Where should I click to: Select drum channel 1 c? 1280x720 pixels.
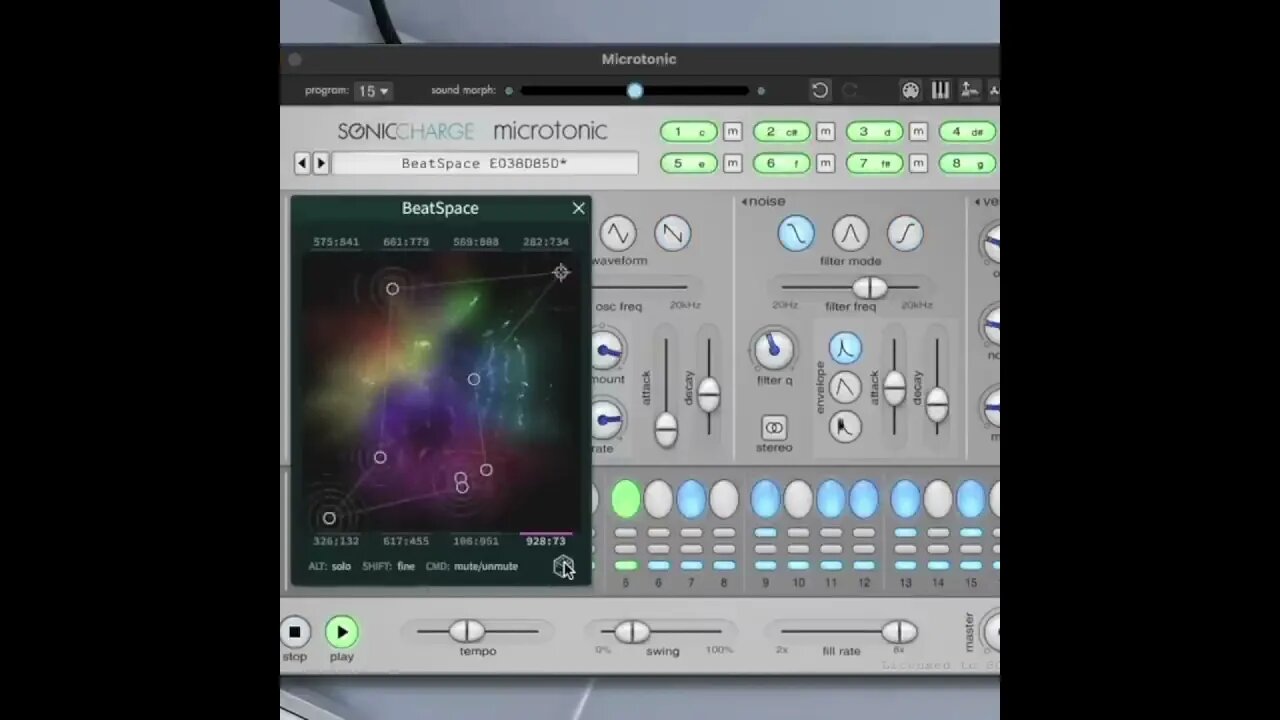click(689, 132)
